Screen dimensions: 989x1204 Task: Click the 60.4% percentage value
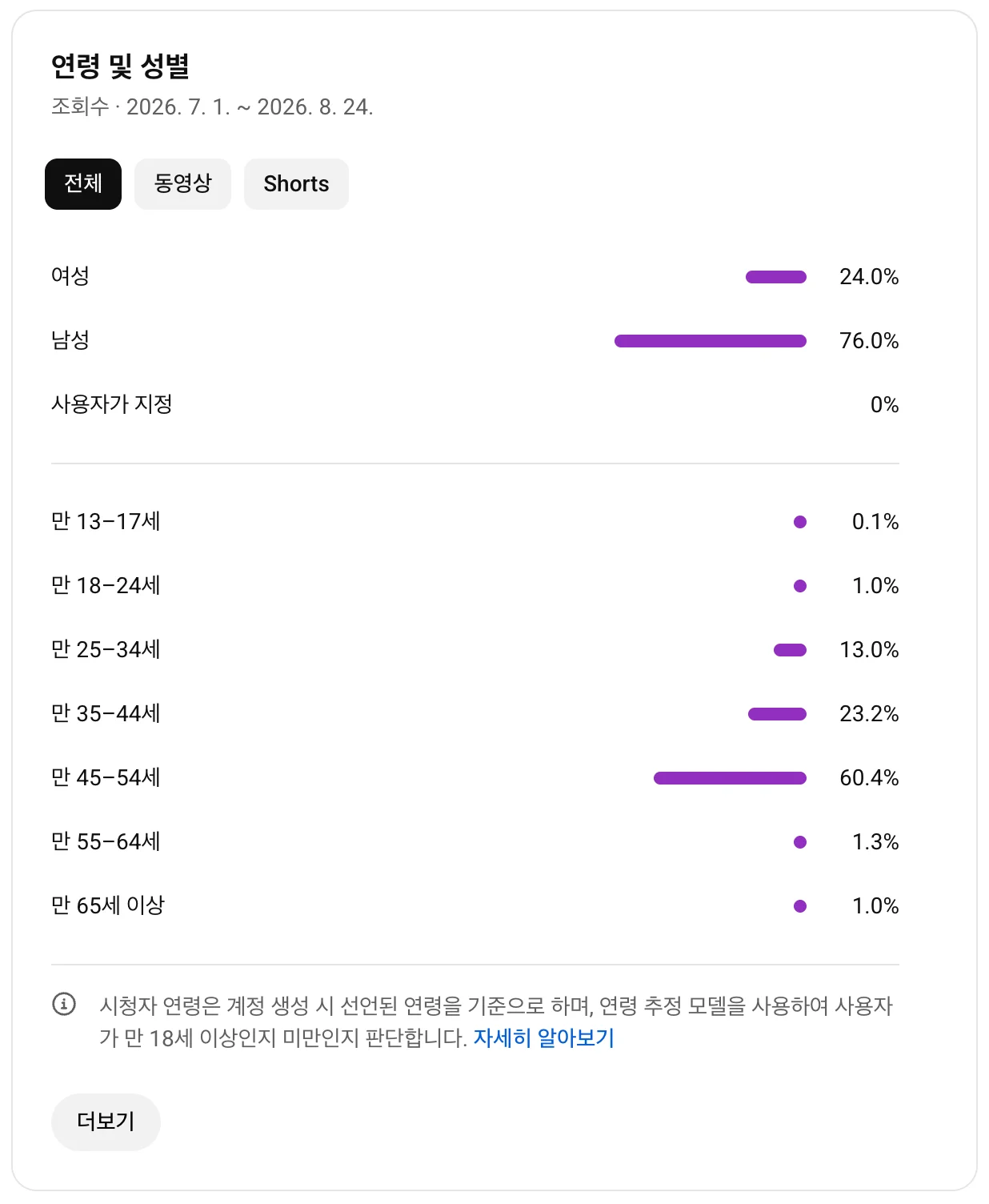pyautogui.click(x=869, y=778)
